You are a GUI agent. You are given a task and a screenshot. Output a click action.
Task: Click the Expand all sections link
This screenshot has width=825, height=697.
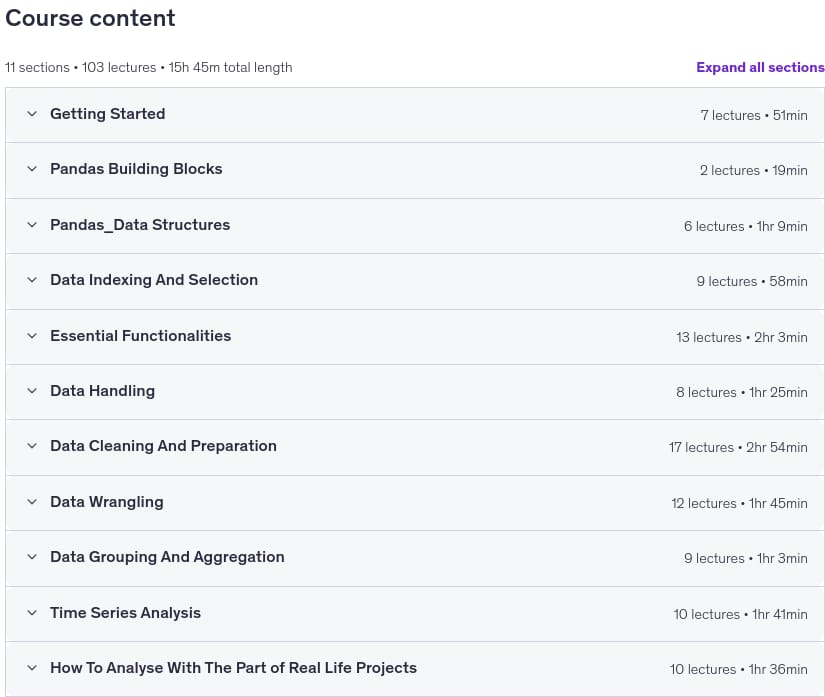coord(760,67)
